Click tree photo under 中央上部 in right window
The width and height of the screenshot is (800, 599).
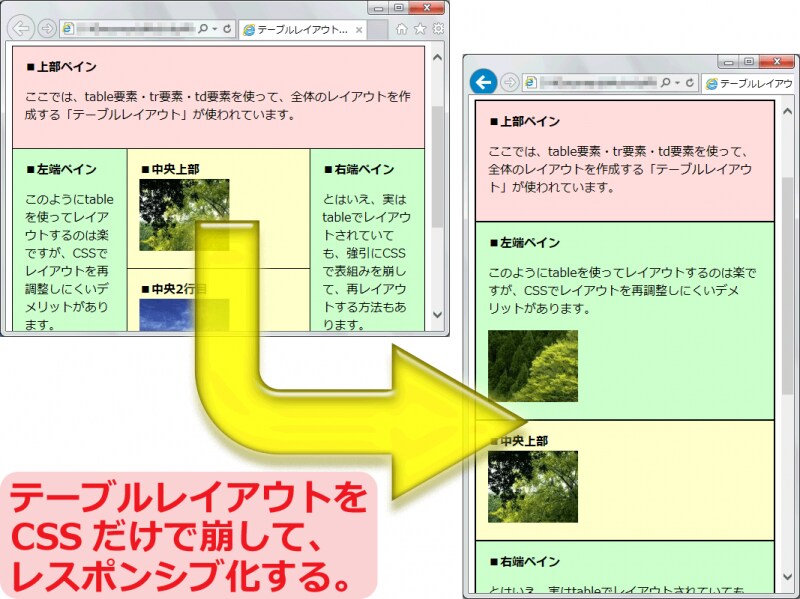click(533, 486)
